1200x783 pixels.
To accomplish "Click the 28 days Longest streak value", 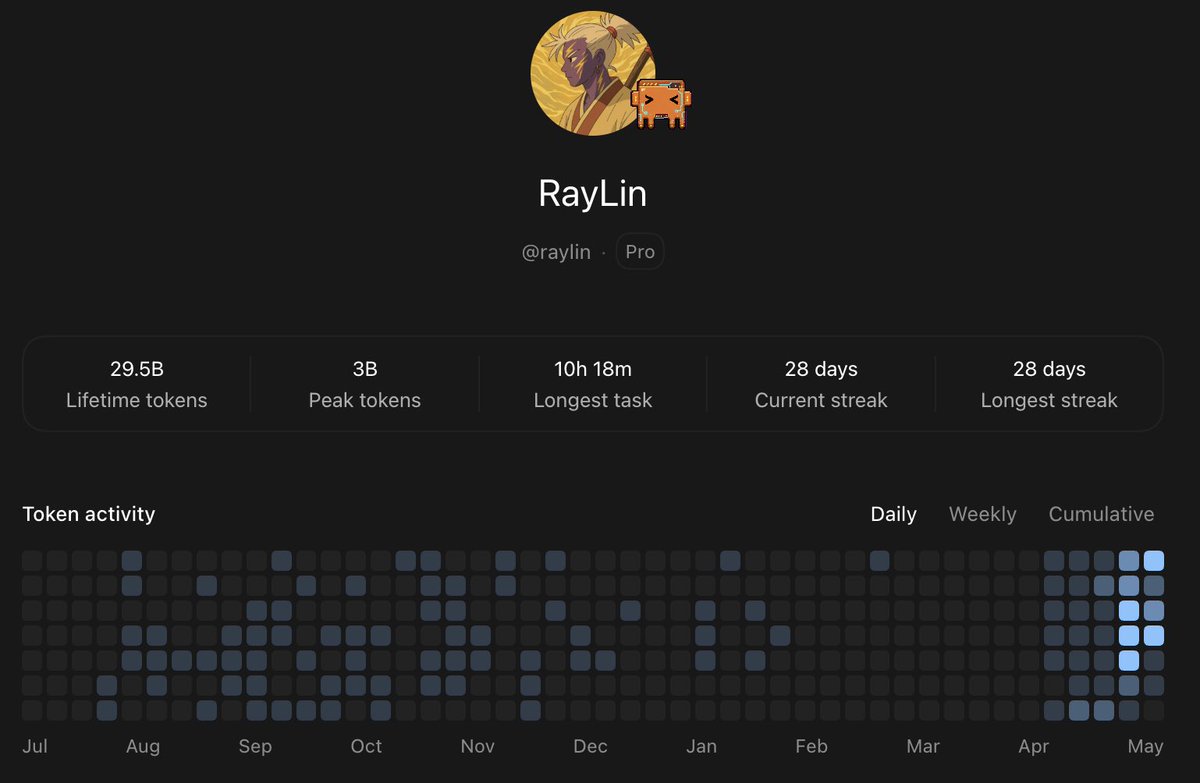I will click(x=1049, y=369).
